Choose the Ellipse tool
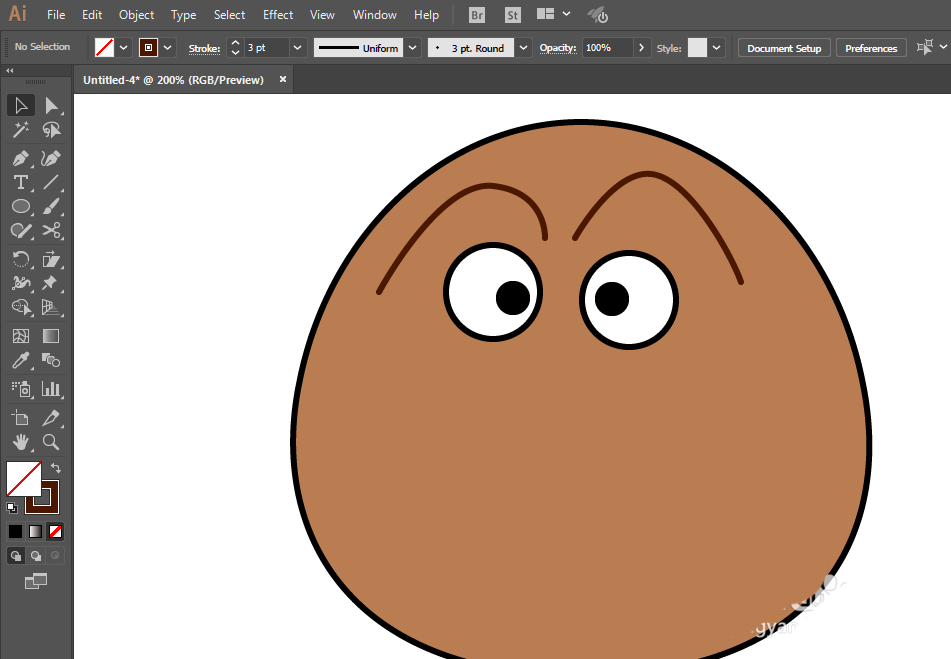The height and width of the screenshot is (659, 951). 20,206
